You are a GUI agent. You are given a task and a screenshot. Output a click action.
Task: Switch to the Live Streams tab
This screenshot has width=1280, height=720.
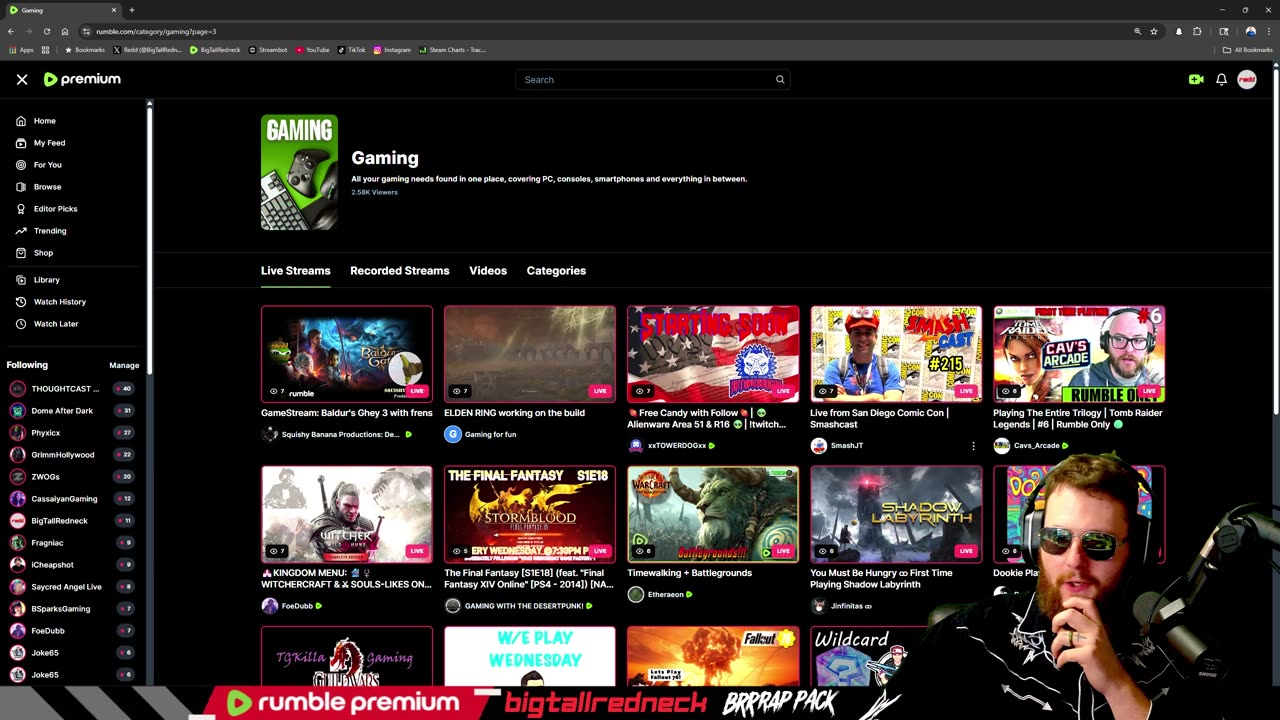pyautogui.click(x=295, y=271)
